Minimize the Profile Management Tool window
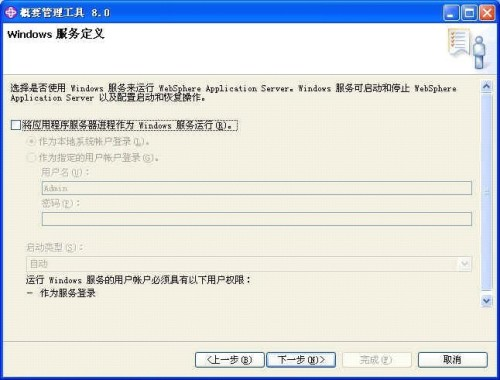Screen dimensions: 500x380 [451, 13]
